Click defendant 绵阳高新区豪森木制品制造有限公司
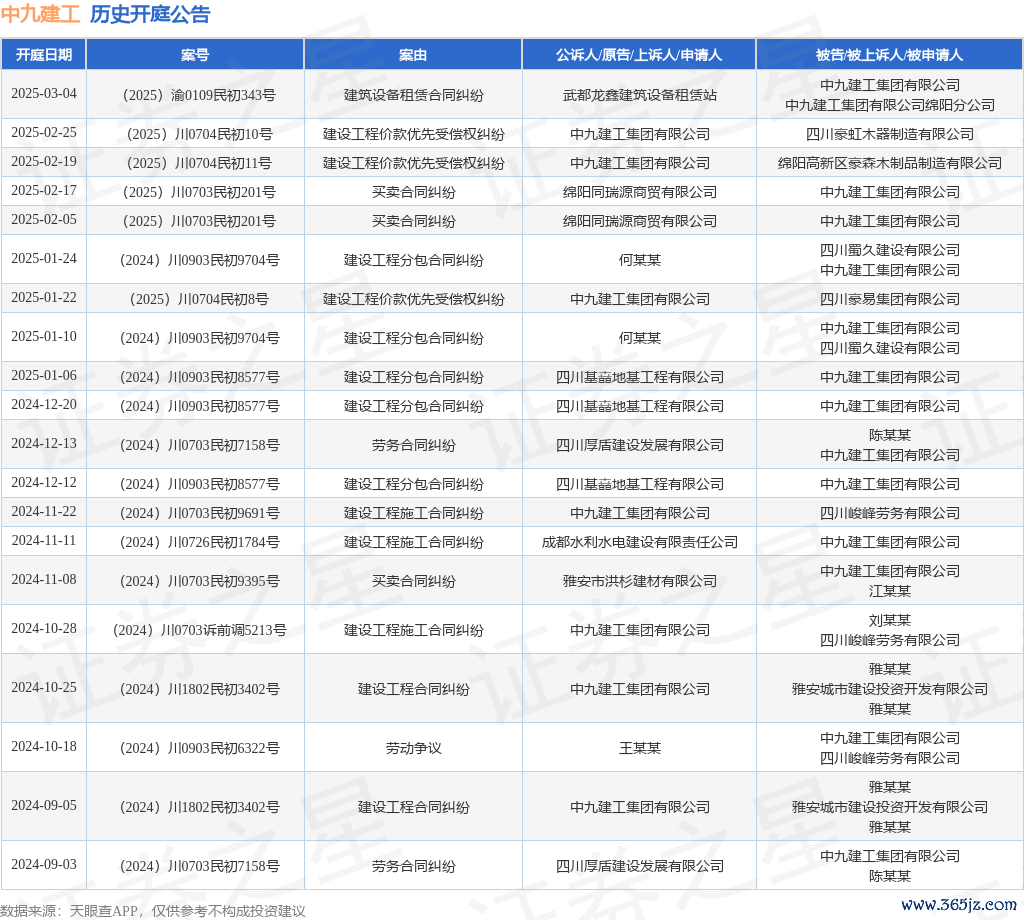The width and height of the screenshot is (1024, 920). [x=889, y=163]
